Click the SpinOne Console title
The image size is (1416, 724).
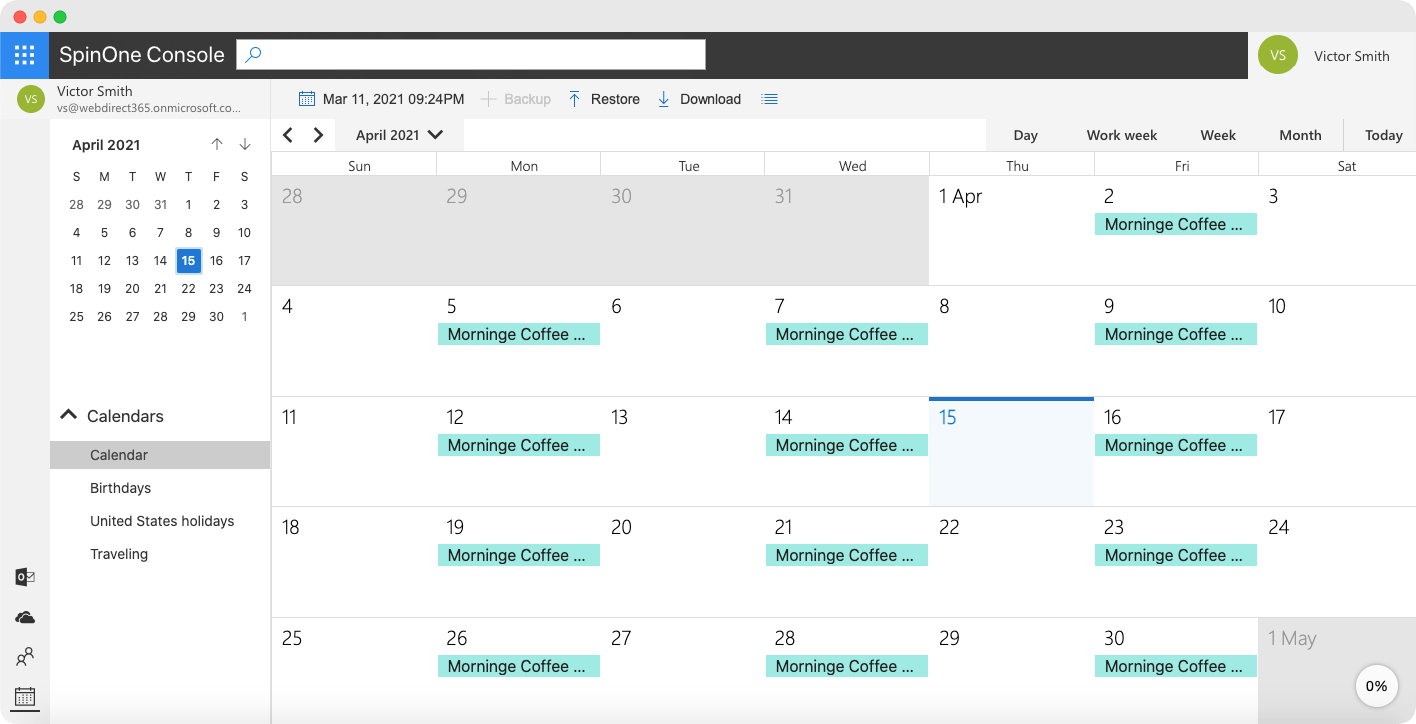point(142,55)
